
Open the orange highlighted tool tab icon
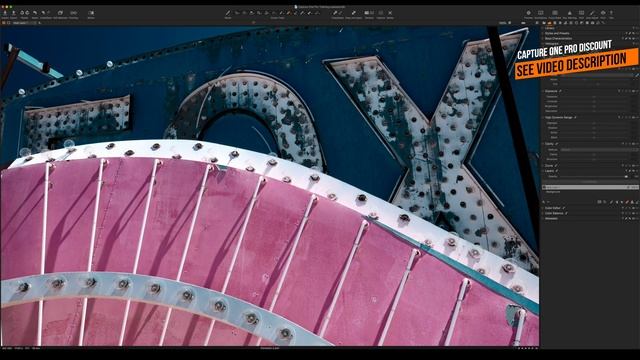(x=550, y=22)
